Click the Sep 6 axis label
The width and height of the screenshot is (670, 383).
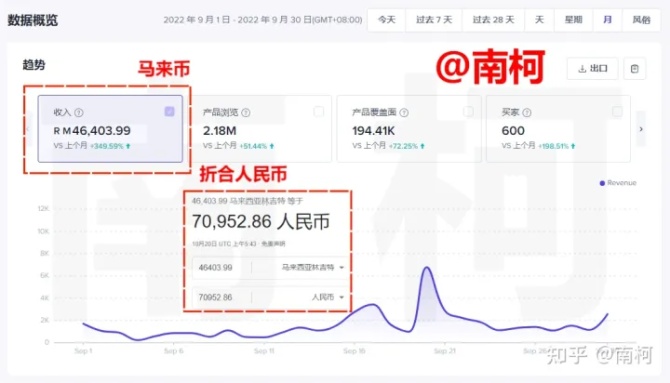coord(173,351)
